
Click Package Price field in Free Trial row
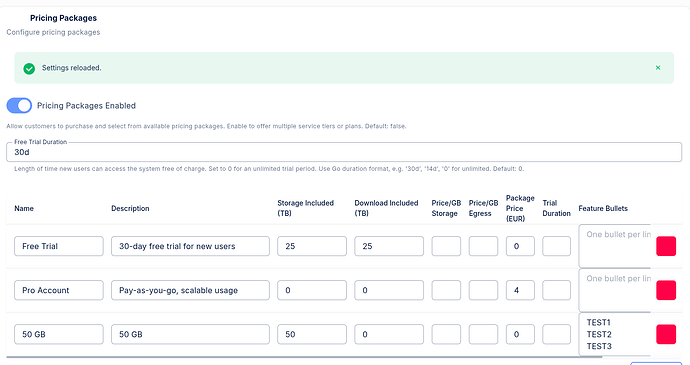pyautogui.click(x=520, y=246)
